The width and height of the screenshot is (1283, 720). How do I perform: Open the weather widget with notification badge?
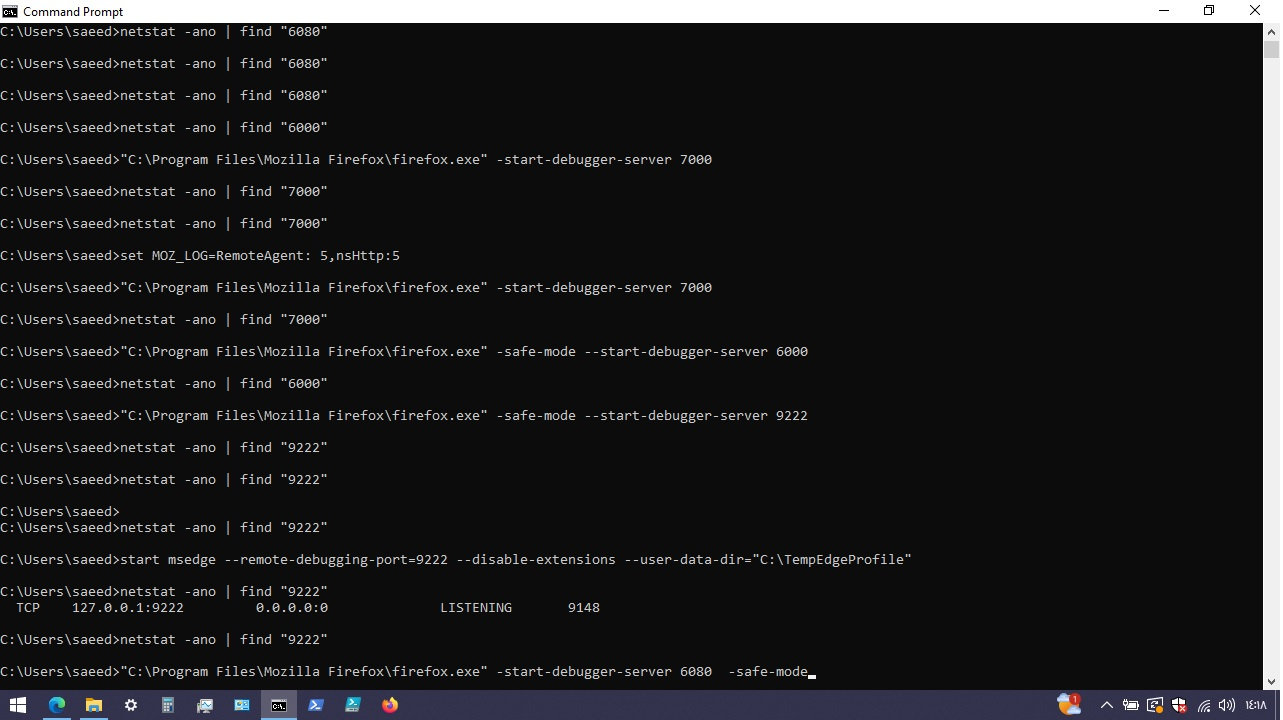[x=1069, y=705]
